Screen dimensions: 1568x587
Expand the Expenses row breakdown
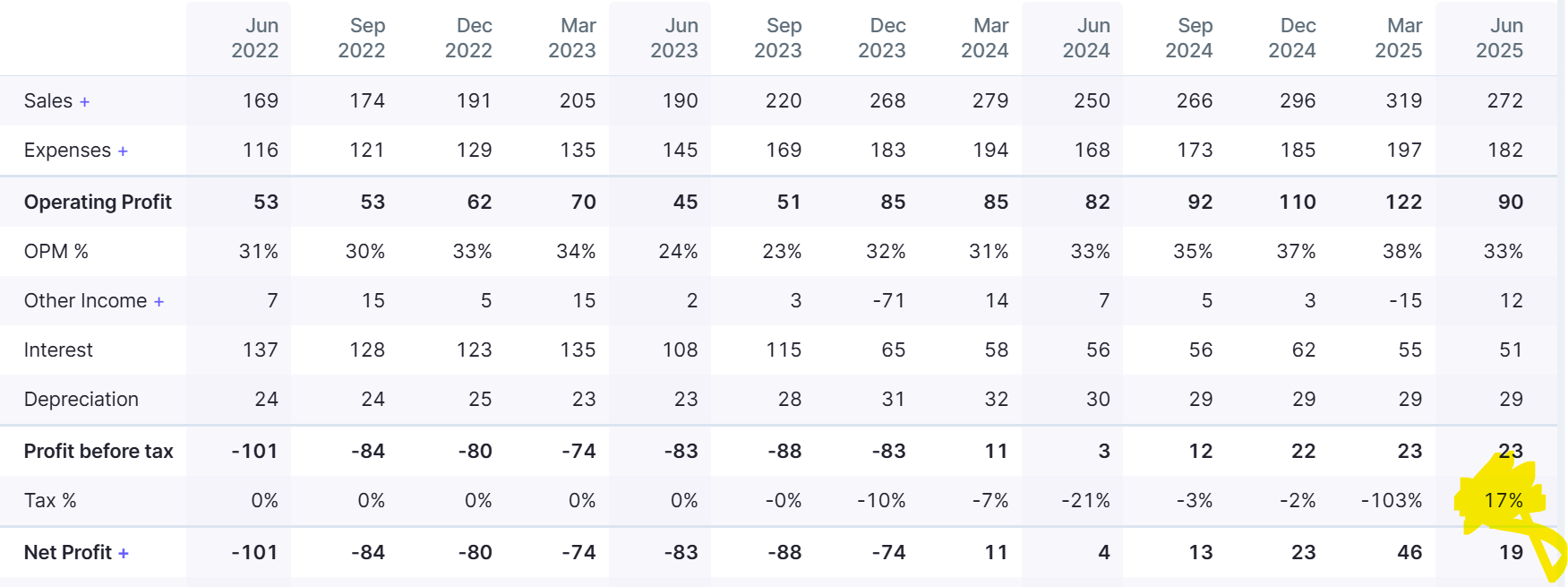[x=123, y=151]
